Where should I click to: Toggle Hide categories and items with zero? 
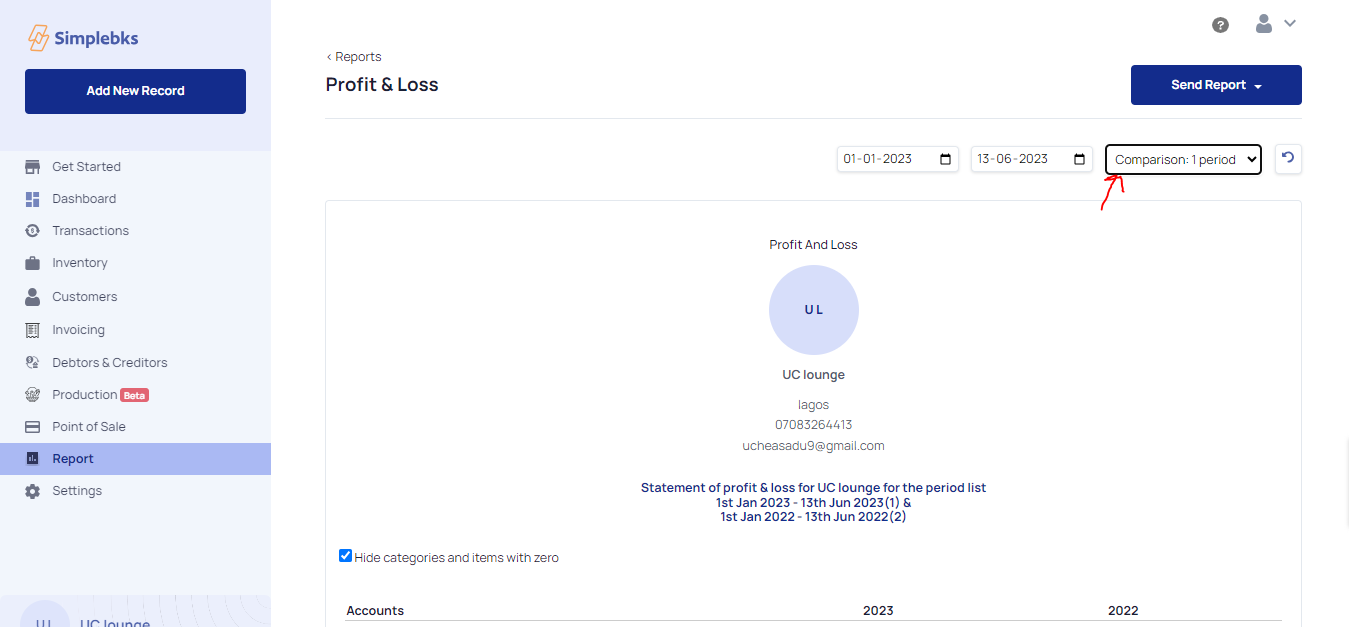point(346,556)
